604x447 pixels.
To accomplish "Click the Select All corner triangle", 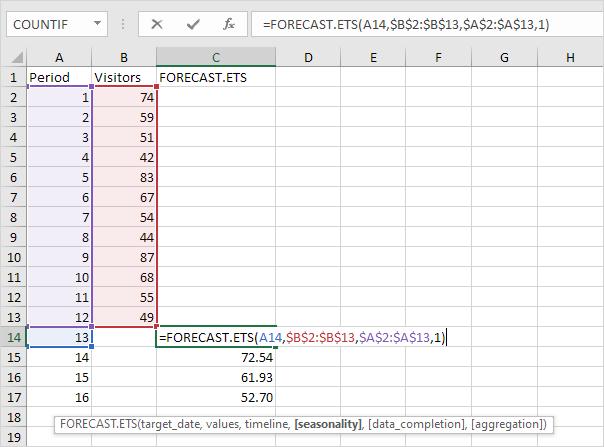I will 17,57.
